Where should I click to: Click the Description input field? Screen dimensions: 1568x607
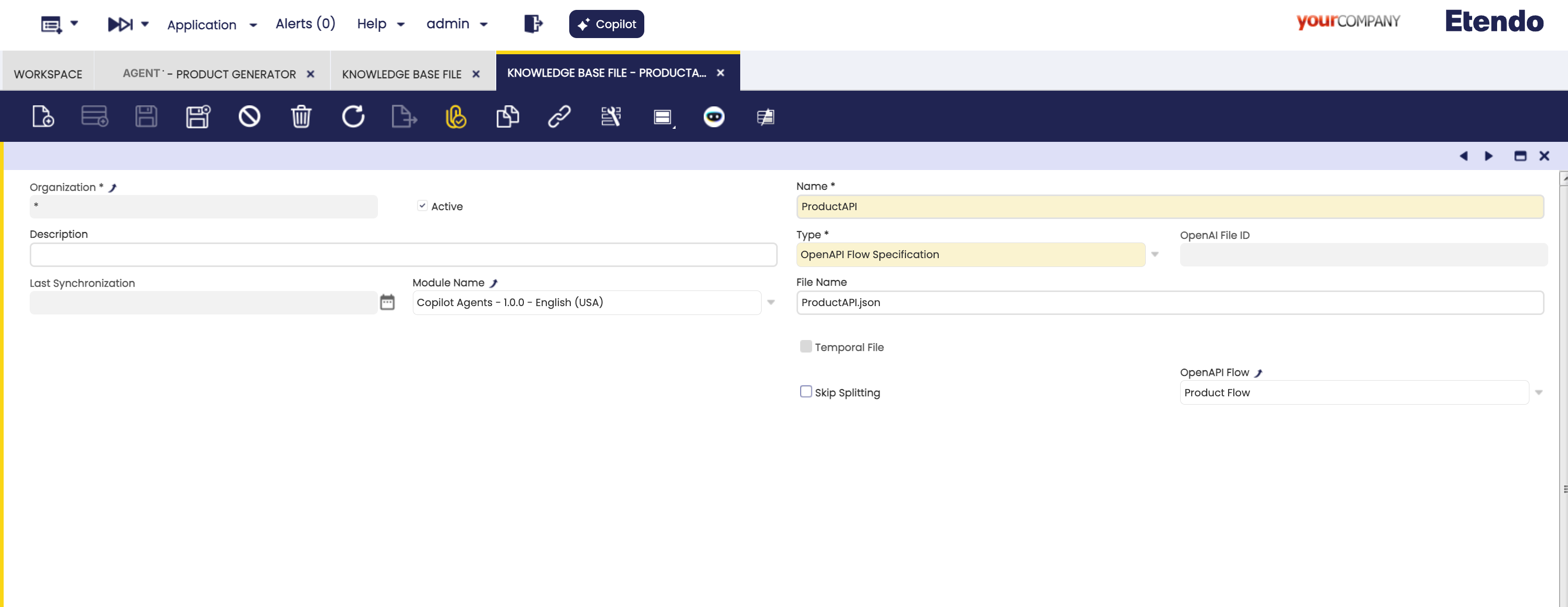point(403,254)
